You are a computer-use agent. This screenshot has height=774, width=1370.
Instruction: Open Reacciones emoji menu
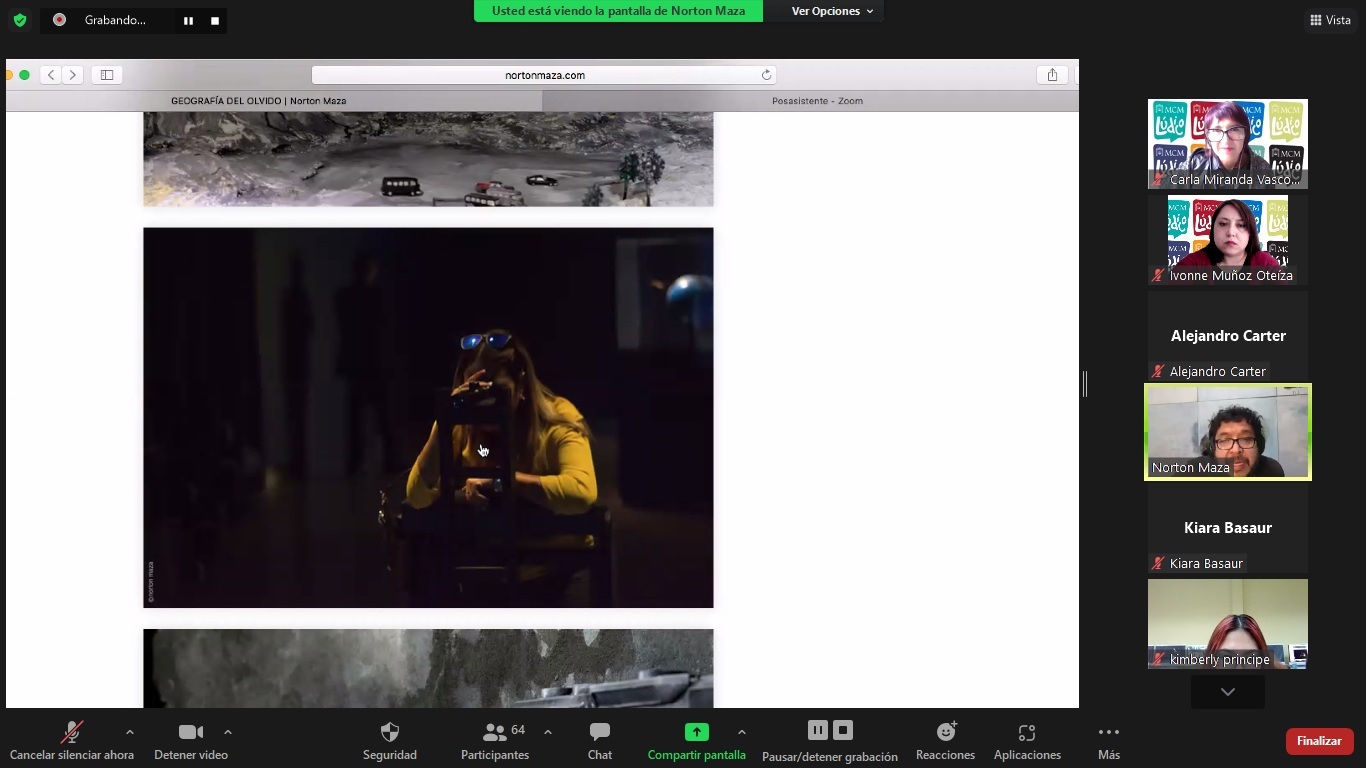pyautogui.click(x=945, y=733)
